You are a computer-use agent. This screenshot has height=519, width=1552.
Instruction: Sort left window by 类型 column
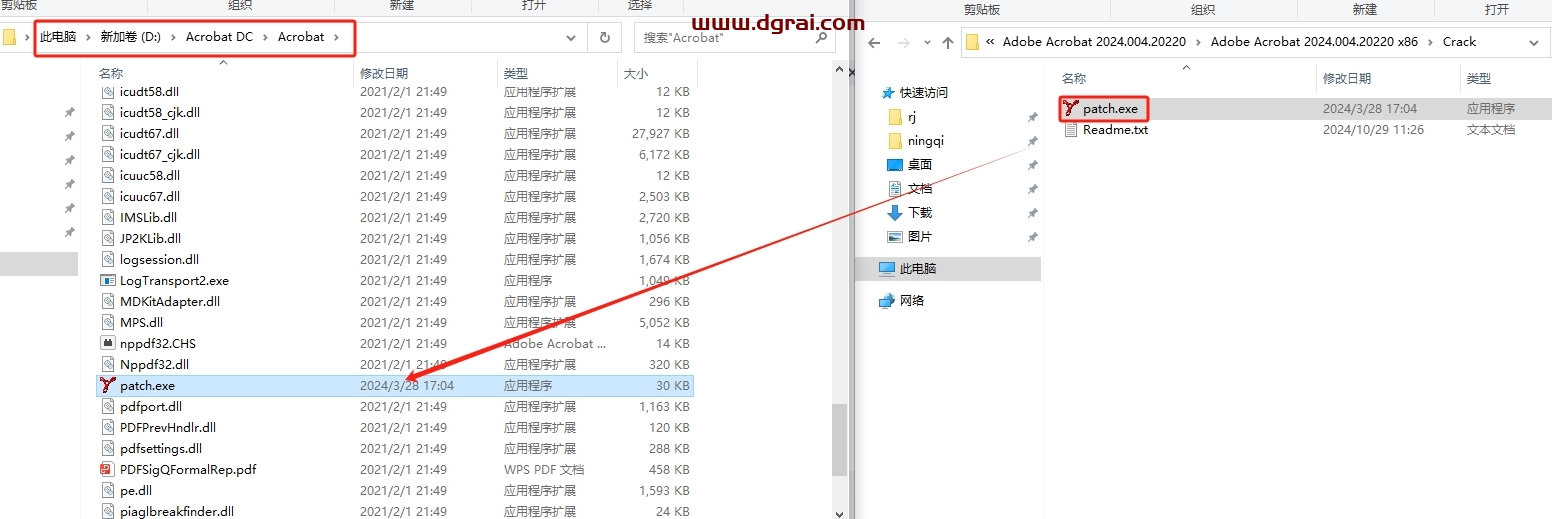tap(516, 73)
